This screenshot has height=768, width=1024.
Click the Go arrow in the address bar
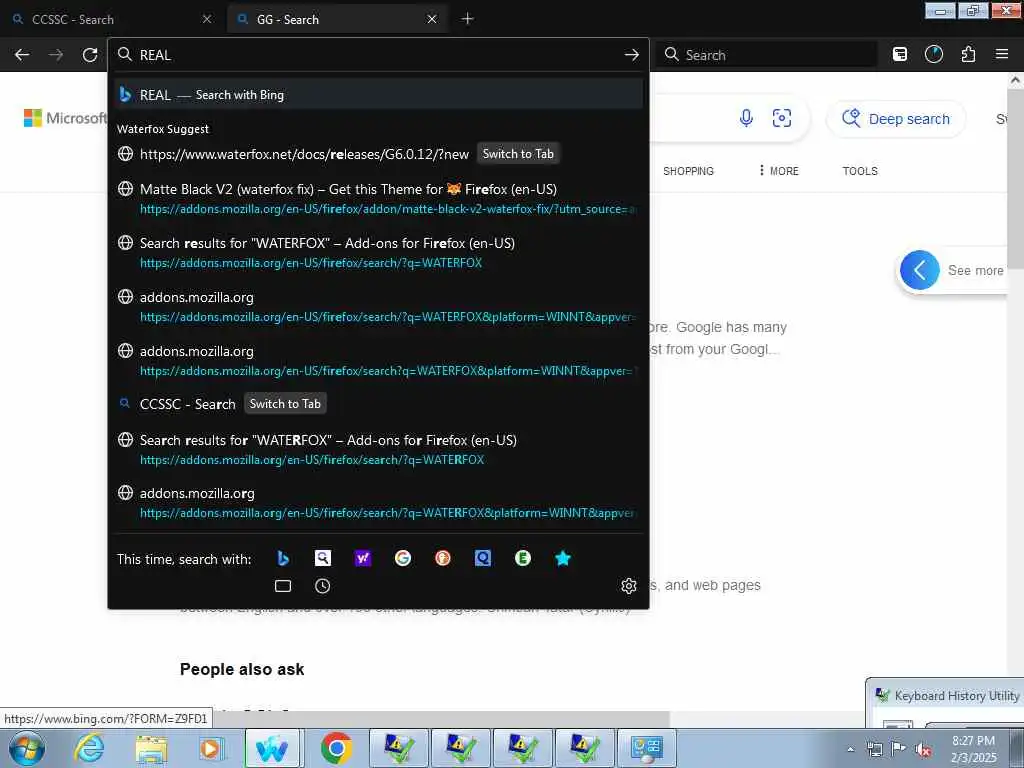pyautogui.click(x=631, y=55)
